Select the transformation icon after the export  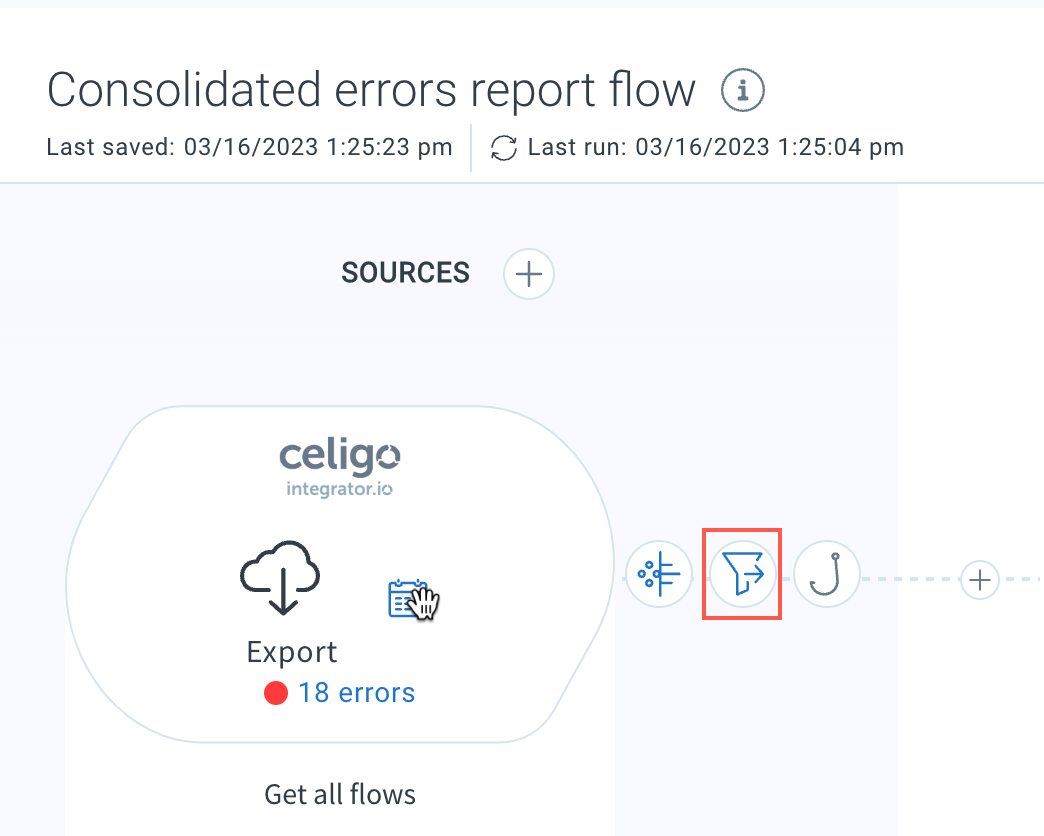[659, 574]
